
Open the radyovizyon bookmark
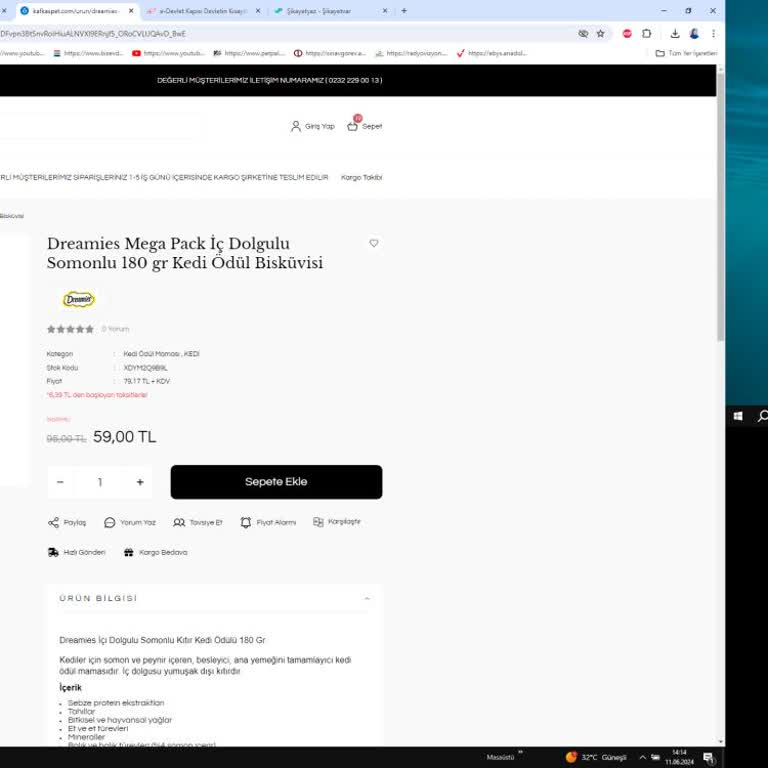pos(411,53)
